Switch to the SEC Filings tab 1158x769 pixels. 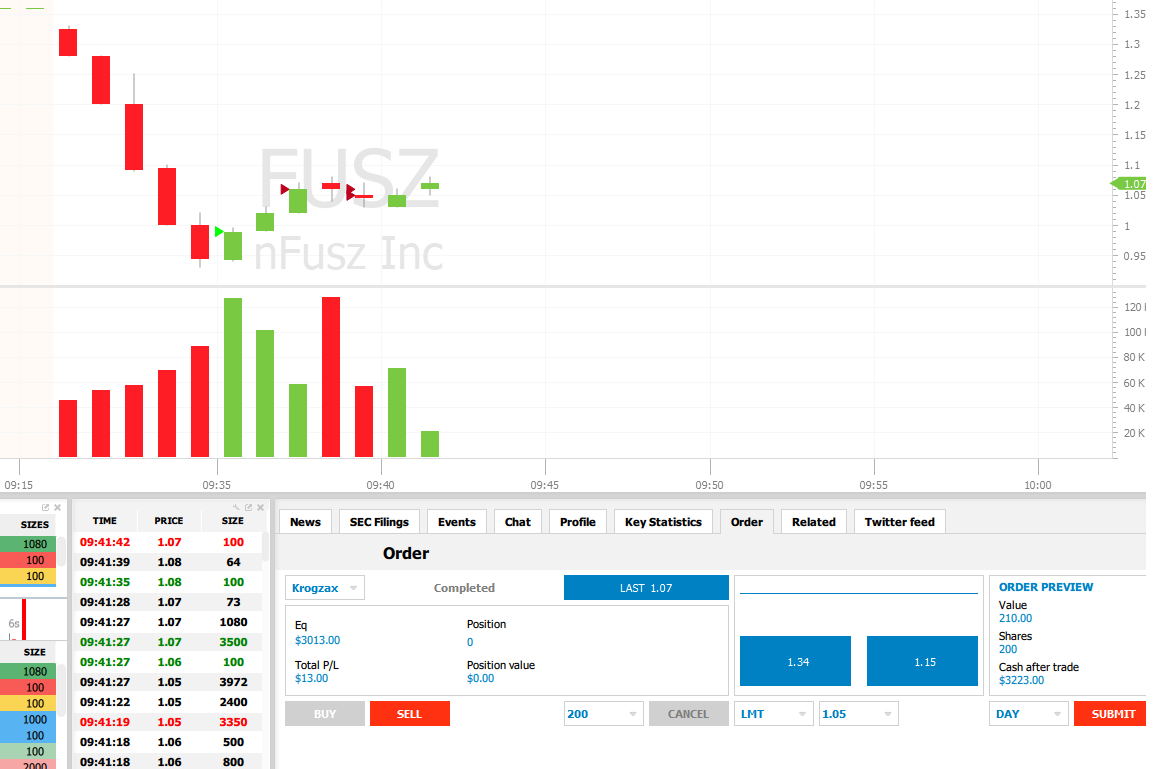(379, 522)
